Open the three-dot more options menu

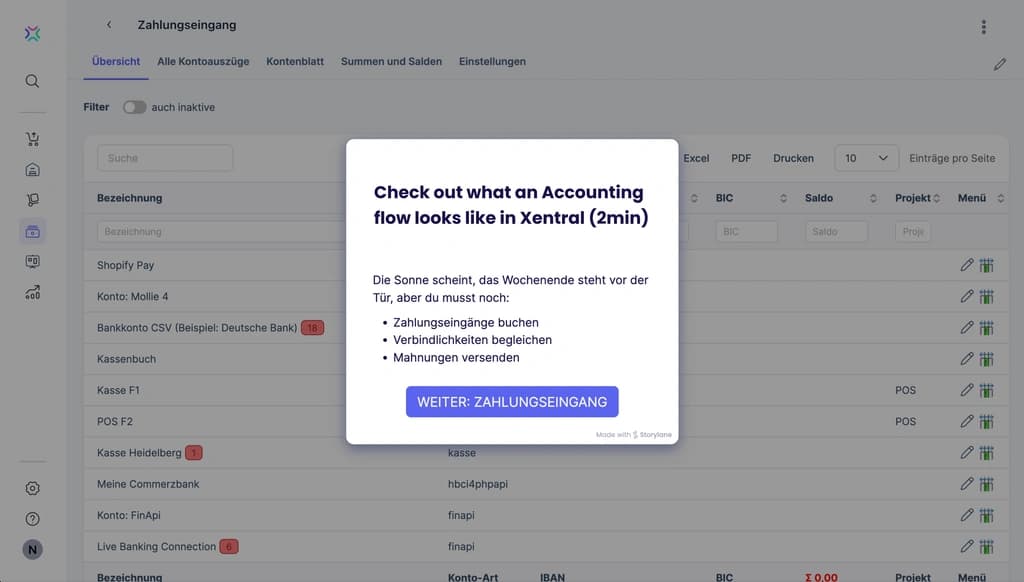click(984, 27)
